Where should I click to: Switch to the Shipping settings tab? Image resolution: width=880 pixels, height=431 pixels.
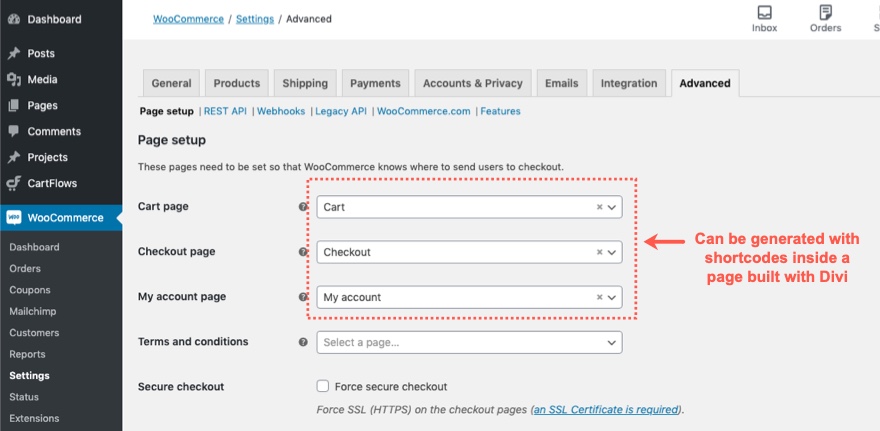click(x=305, y=83)
